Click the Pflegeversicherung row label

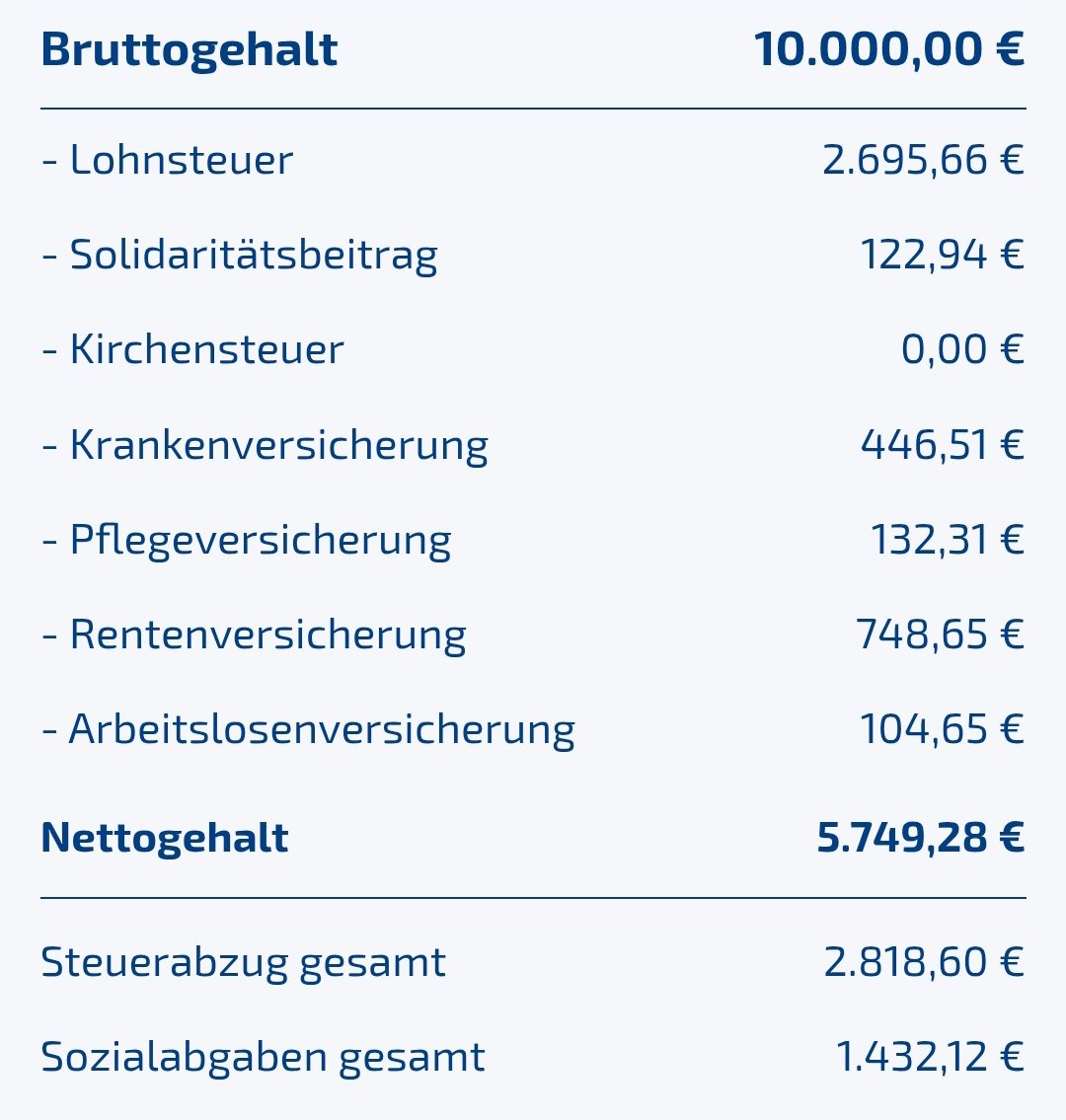(247, 540)
